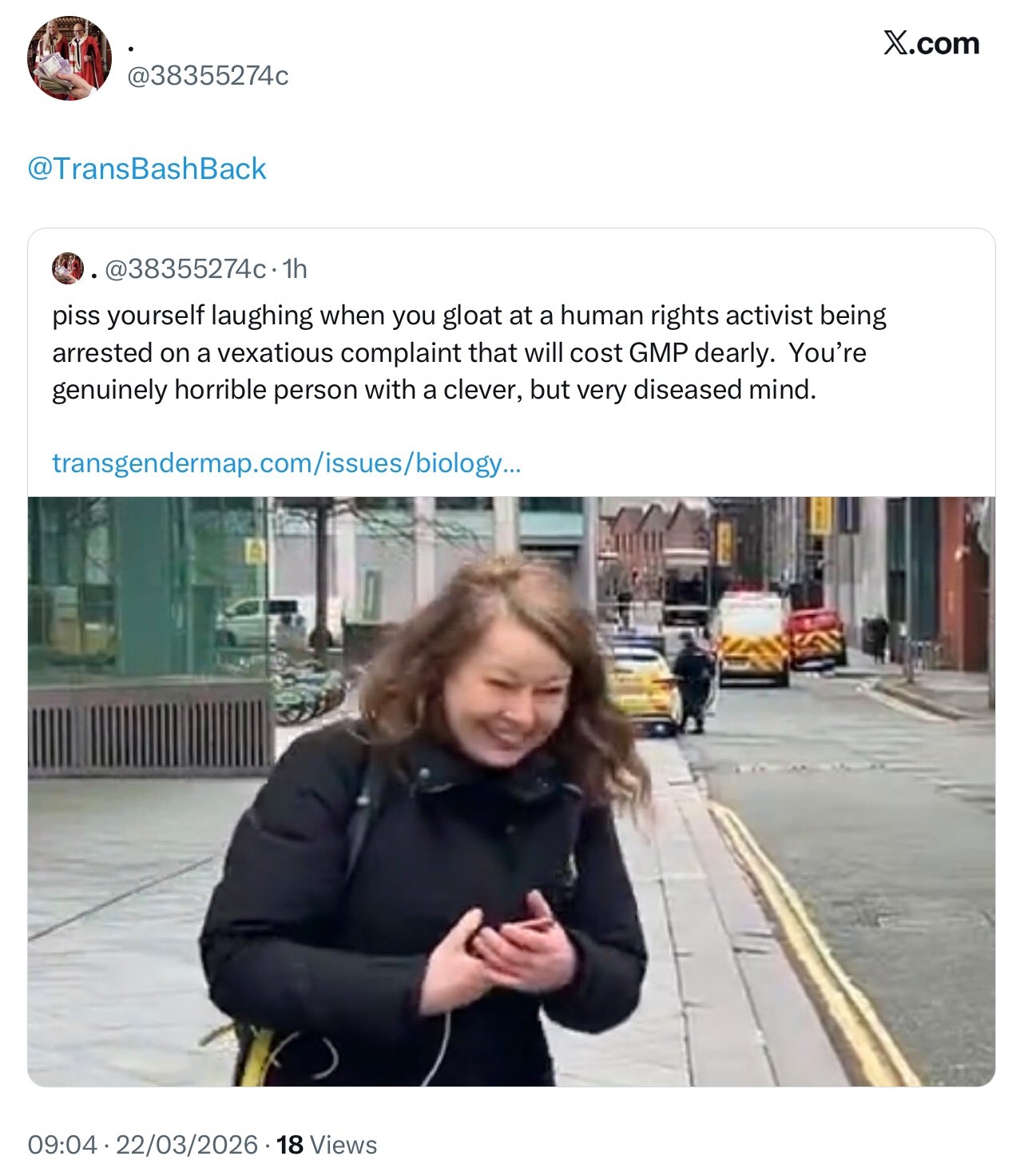Click the 09:04 timestamp
This screenshot has width=1016, height=1176.
point(62,1145)
